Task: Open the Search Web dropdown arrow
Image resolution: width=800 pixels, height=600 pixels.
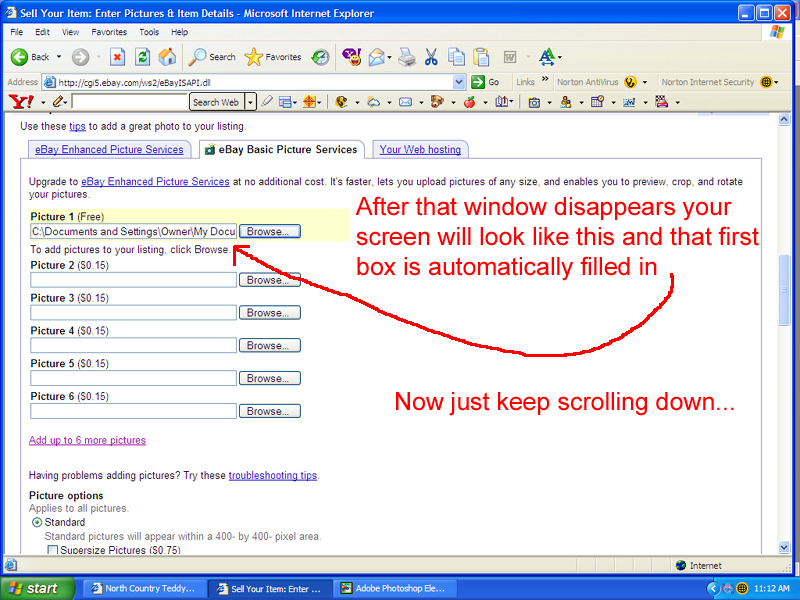Action: pos(250,102)
